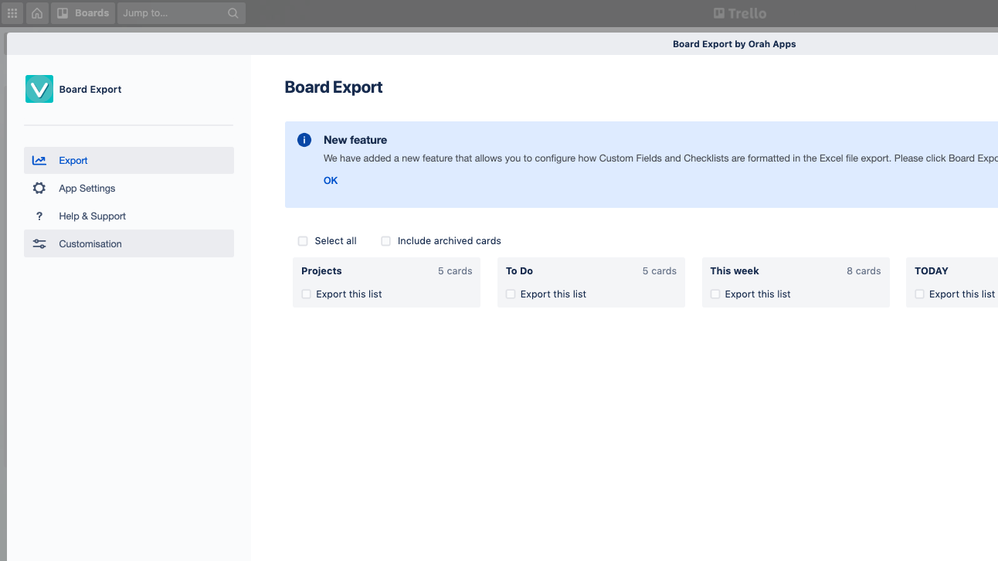Viewport: 998px width, 561px height.
Task: Click the Customisation sliders icon
Action: tap(39, 244)
